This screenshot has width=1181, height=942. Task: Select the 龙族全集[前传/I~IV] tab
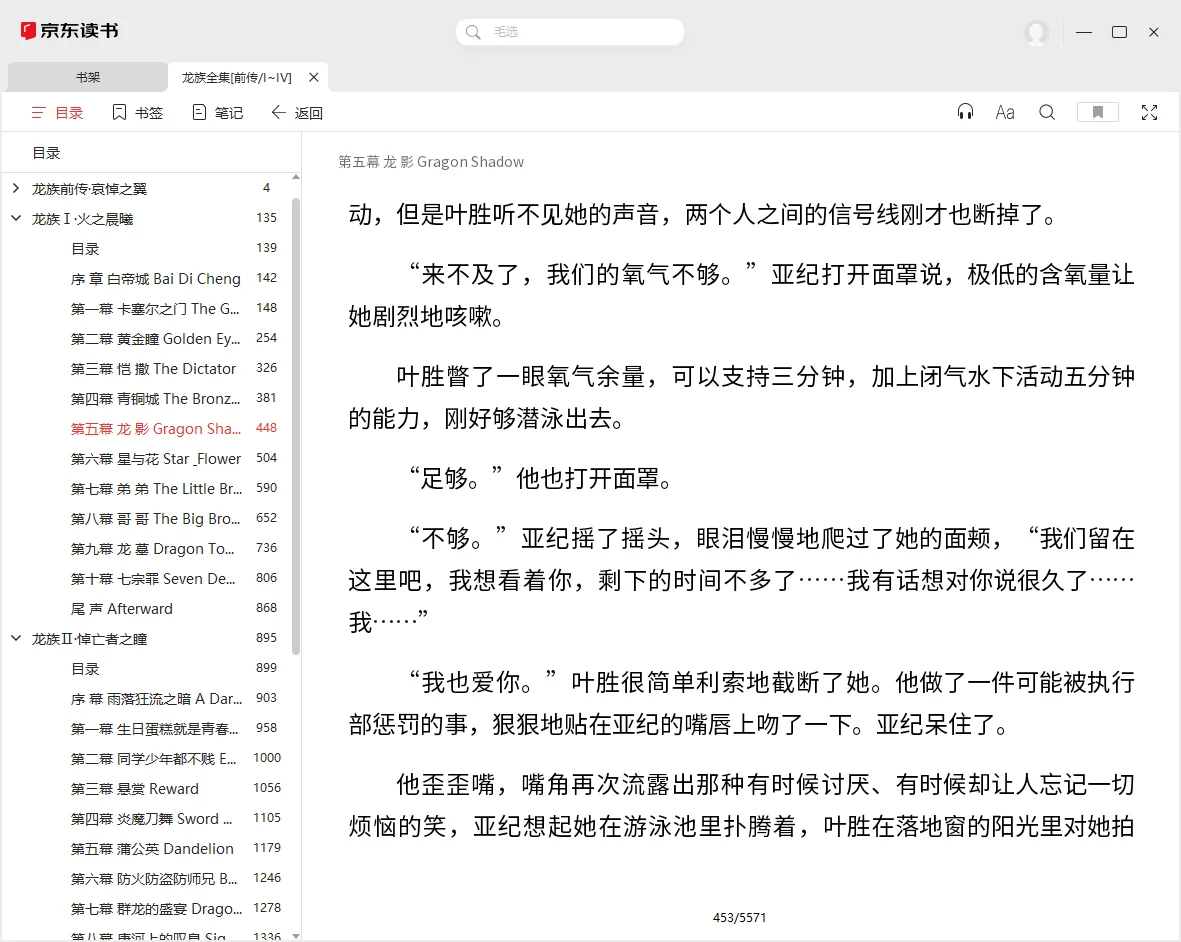[237, 77]
